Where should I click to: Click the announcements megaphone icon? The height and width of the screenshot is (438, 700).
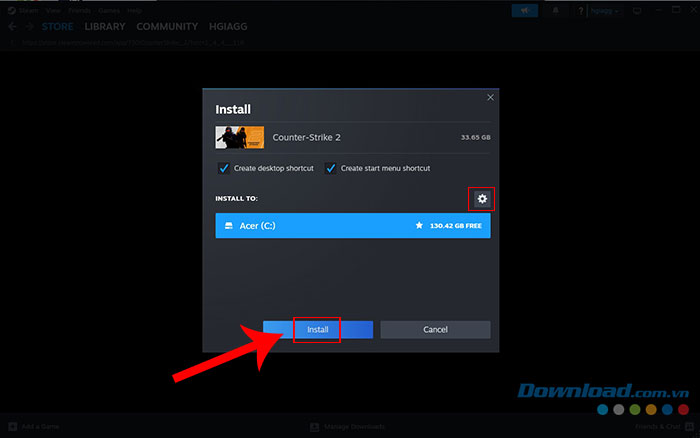tap(524, 10)
